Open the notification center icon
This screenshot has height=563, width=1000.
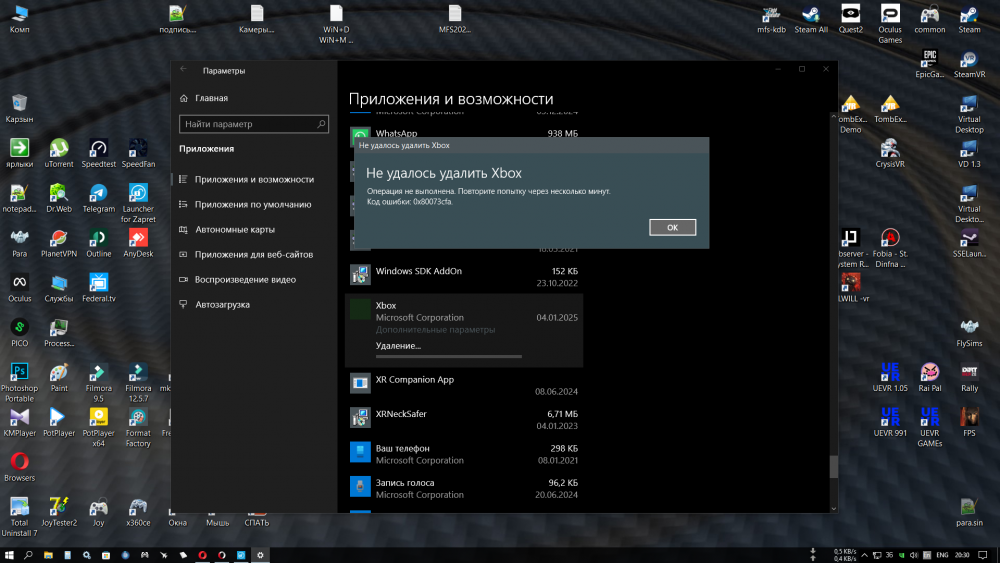click(x=983, y=555)
